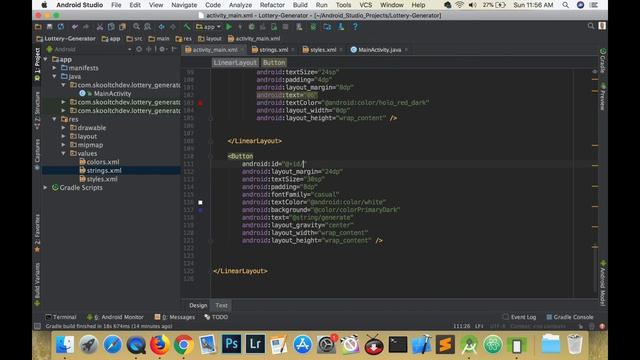Click the Back navigation arrow icon
640x360 pixels.
click(x=162, y=27)
